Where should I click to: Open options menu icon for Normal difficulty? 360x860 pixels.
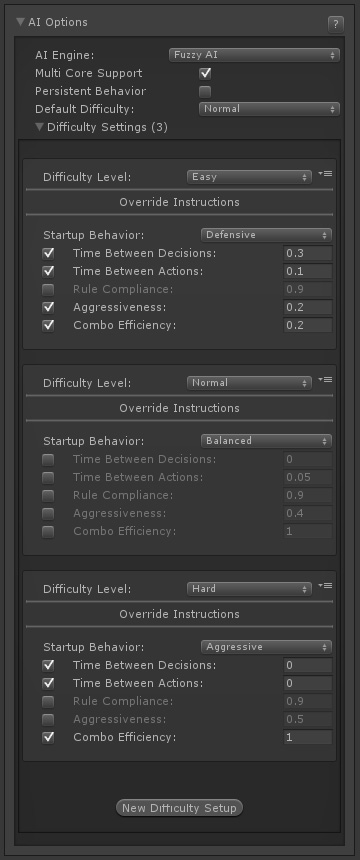coord(325,380)
